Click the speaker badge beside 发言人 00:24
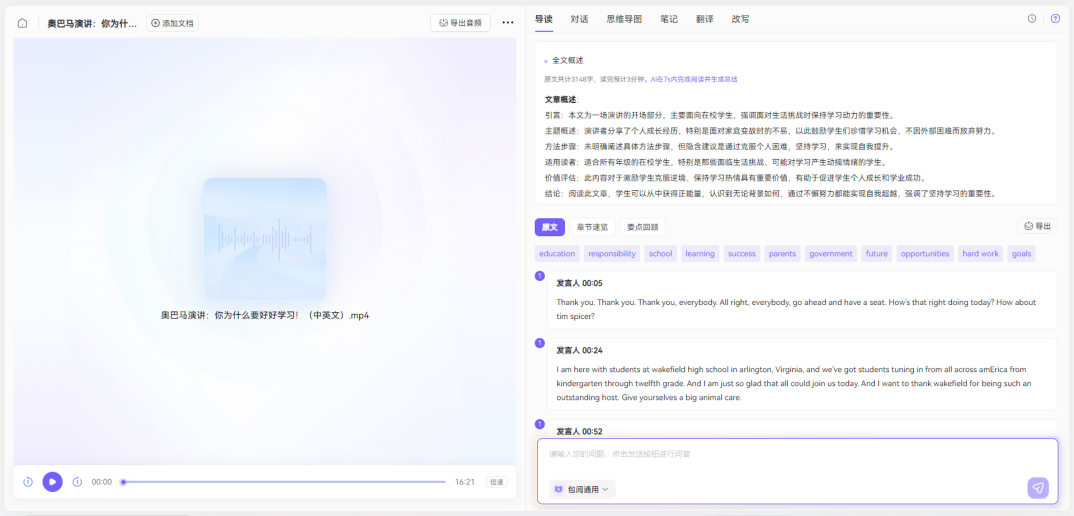This screenshot has width=1074, height=516. (540, 343)
